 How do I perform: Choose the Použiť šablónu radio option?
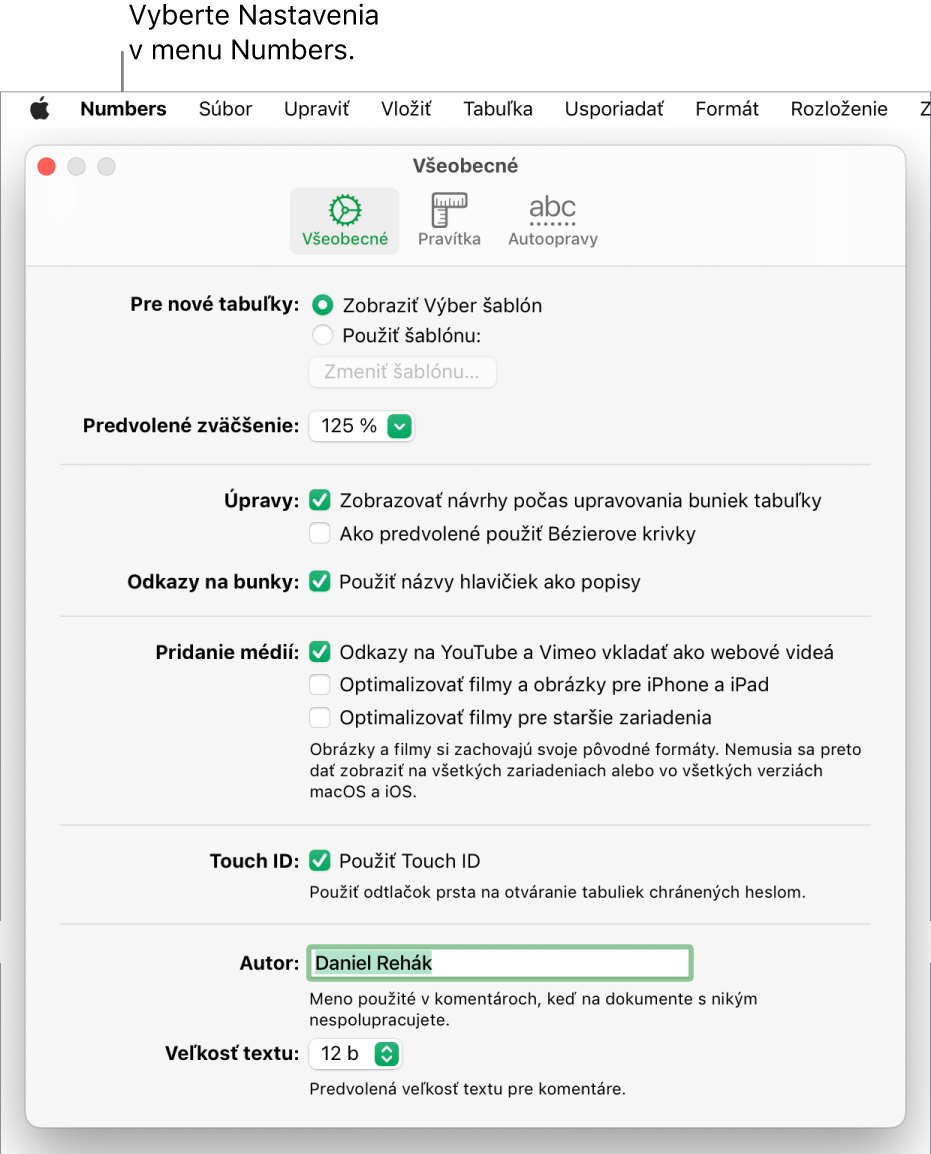(x=323, y=336)
